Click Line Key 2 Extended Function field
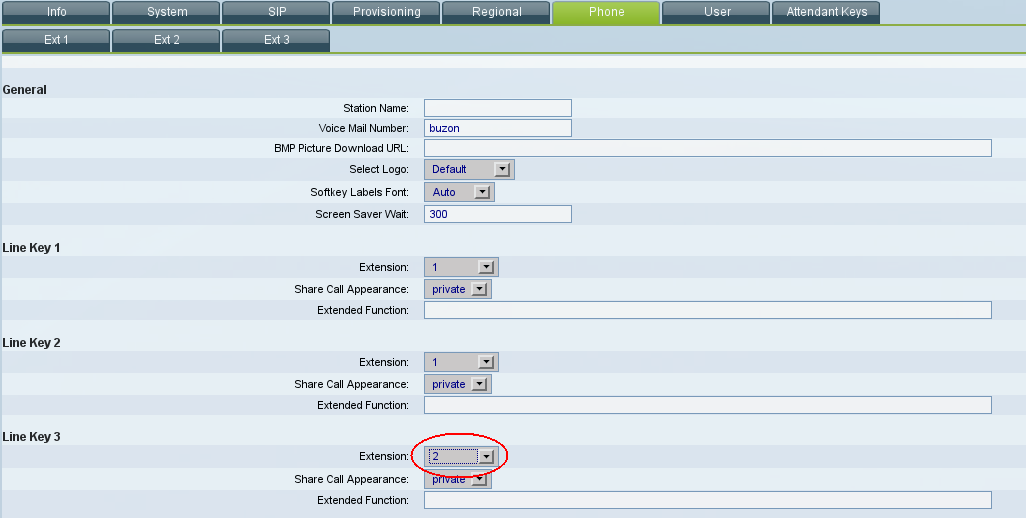1026x518 pixels. click(x=707, y=405)
